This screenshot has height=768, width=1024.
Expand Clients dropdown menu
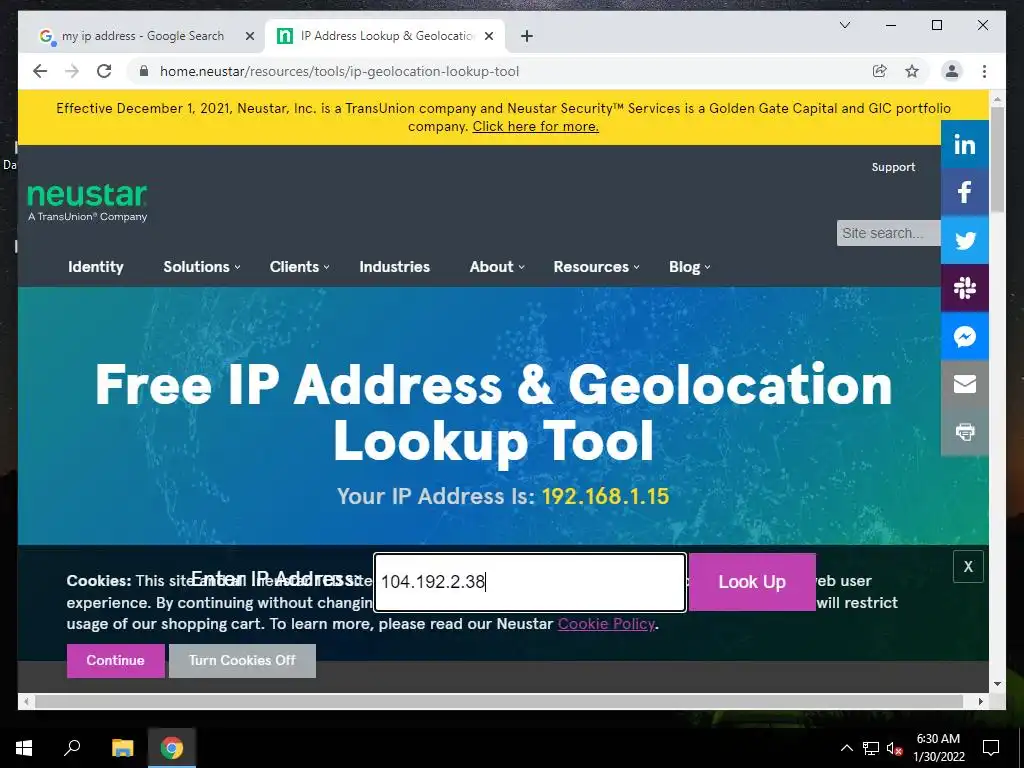click(x=299, y=267)
